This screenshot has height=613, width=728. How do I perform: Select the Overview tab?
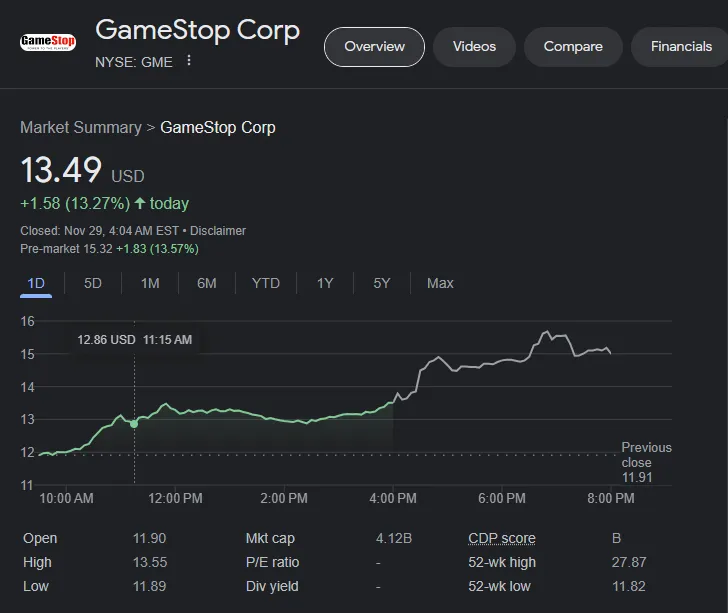click(x=374, y=47)
